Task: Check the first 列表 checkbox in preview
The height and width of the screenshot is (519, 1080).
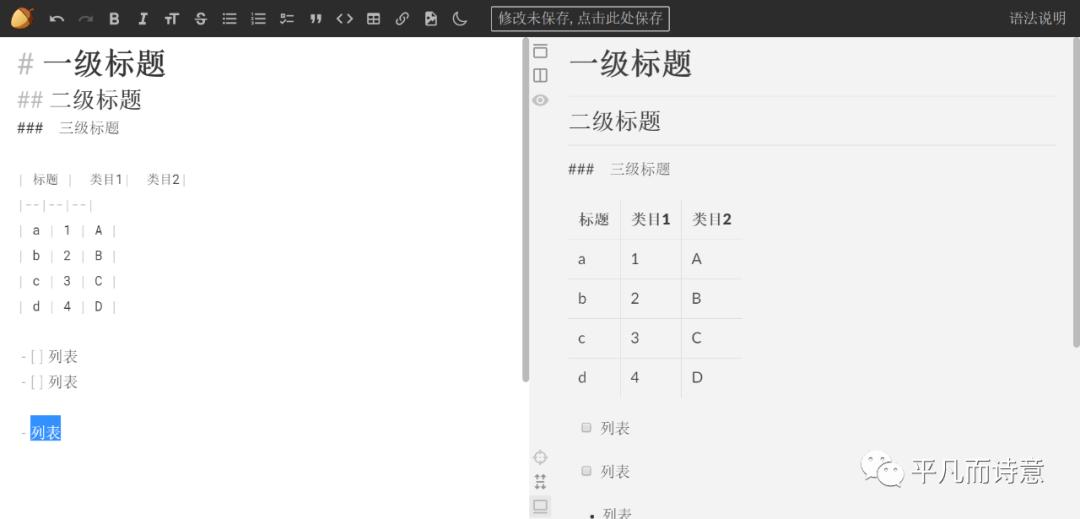Action: click(x=586, y=427)
